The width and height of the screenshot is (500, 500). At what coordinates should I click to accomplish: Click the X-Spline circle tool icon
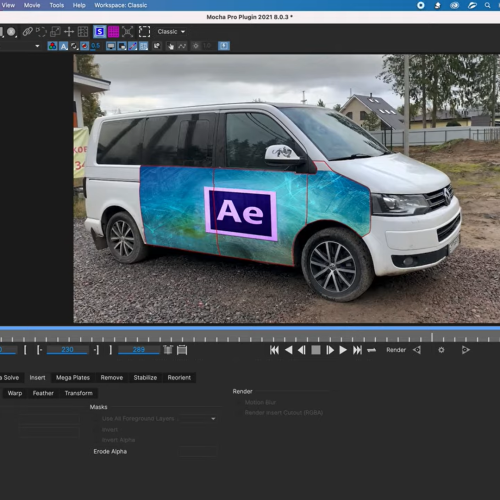click(x=12, y=32)
